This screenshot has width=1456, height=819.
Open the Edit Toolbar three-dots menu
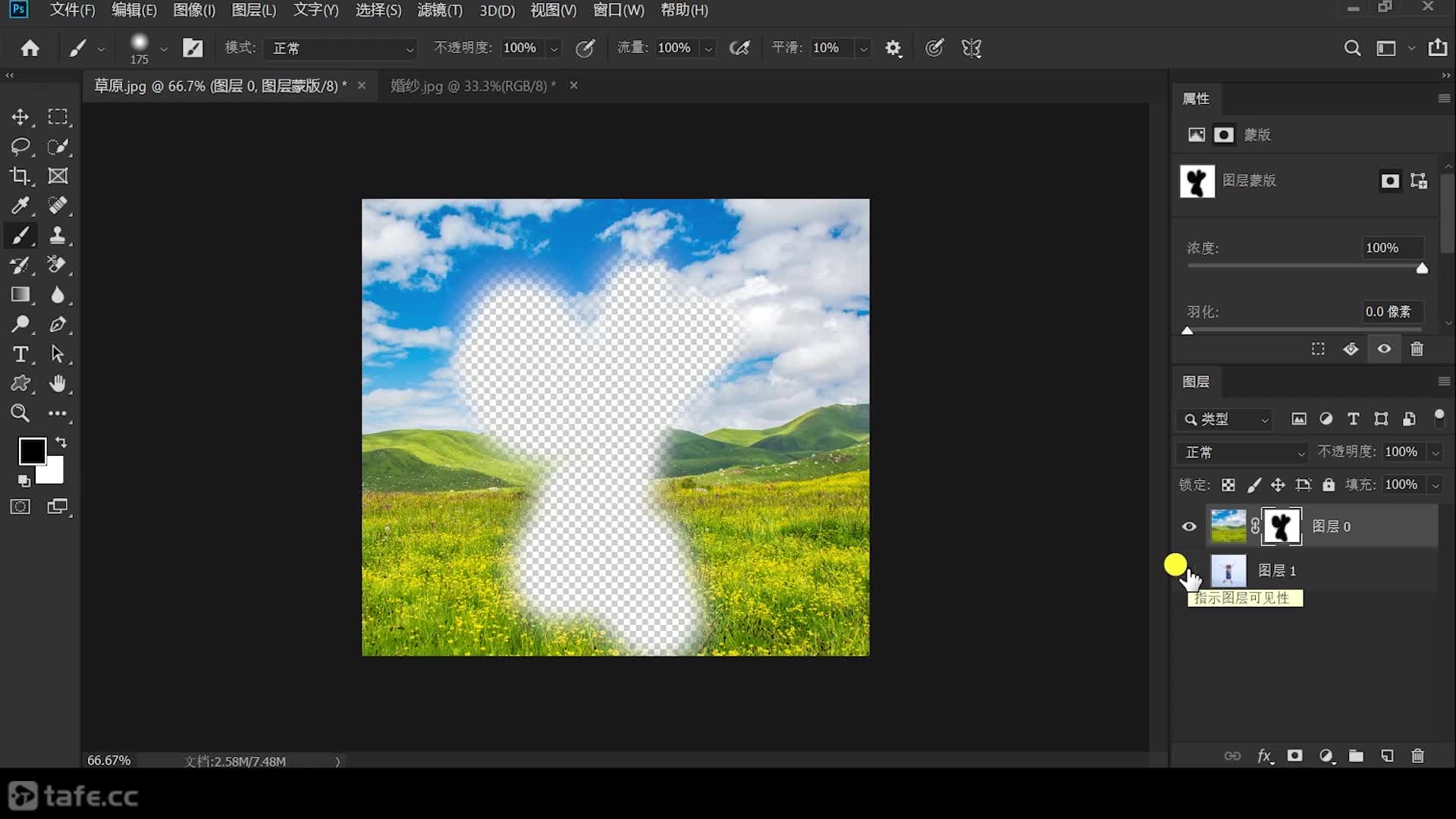pyautogui.click(x=58, y=413)
